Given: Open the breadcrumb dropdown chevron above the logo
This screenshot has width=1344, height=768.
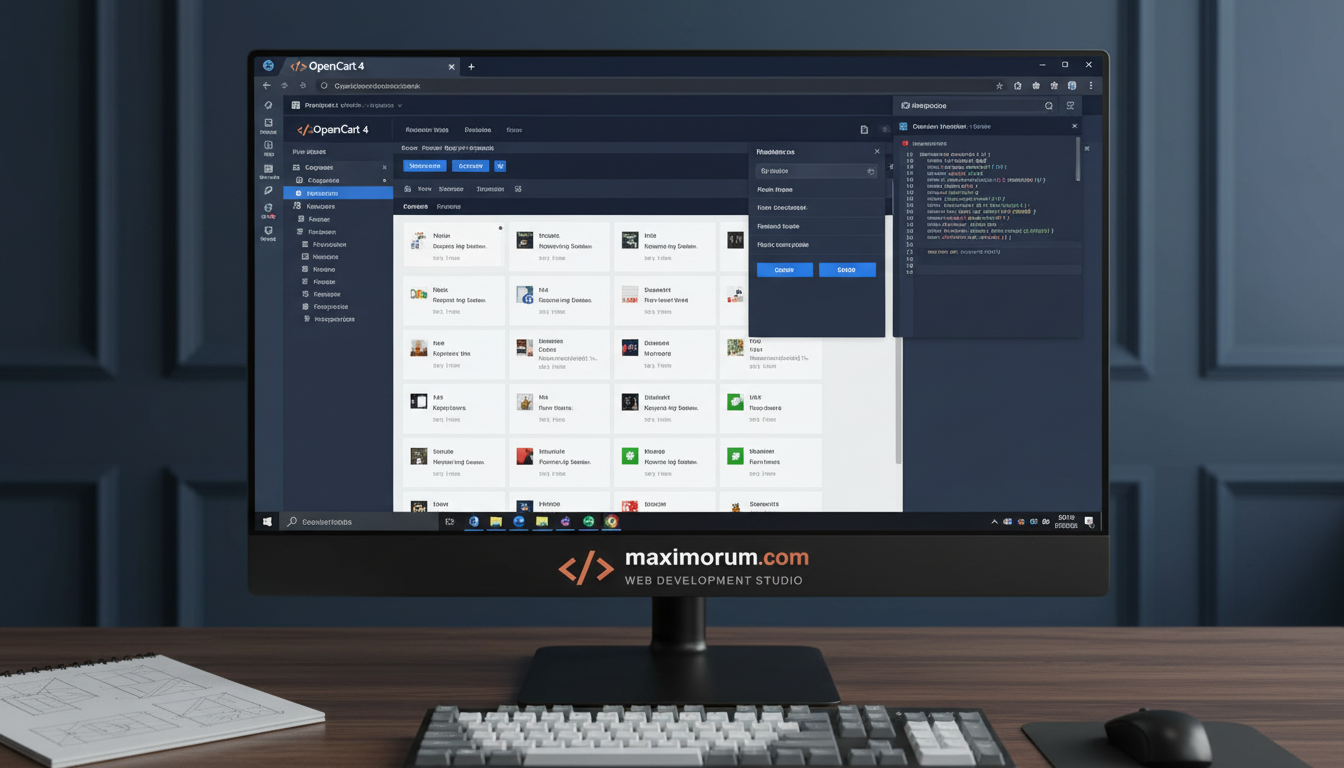Looking at the screenshot, I should coord(400,105).
